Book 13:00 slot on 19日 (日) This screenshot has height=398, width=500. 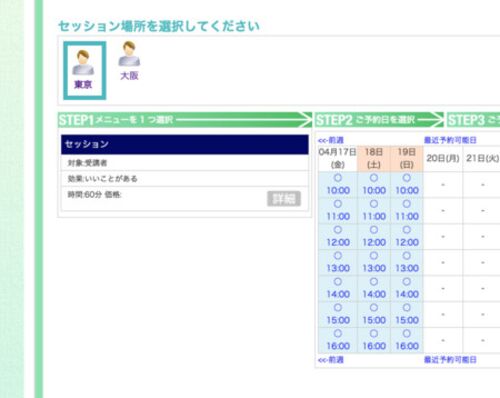[x=407, y=263]
